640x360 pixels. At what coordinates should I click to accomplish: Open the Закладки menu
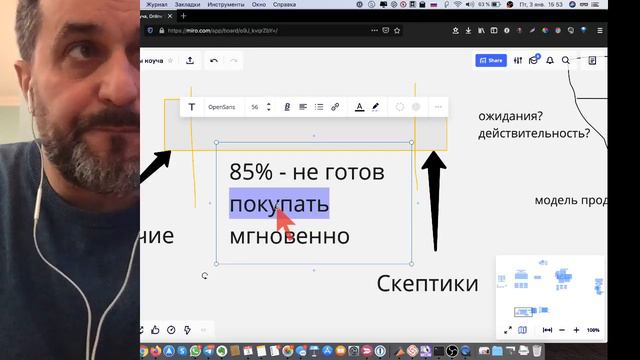pos(187,4)
